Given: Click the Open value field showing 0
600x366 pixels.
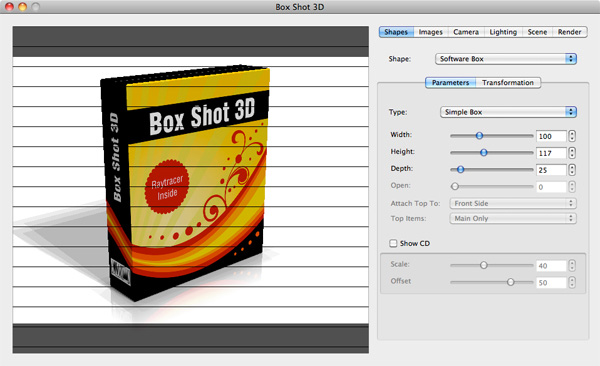Looking at the screenshot, I should click(x=551, y=187).
